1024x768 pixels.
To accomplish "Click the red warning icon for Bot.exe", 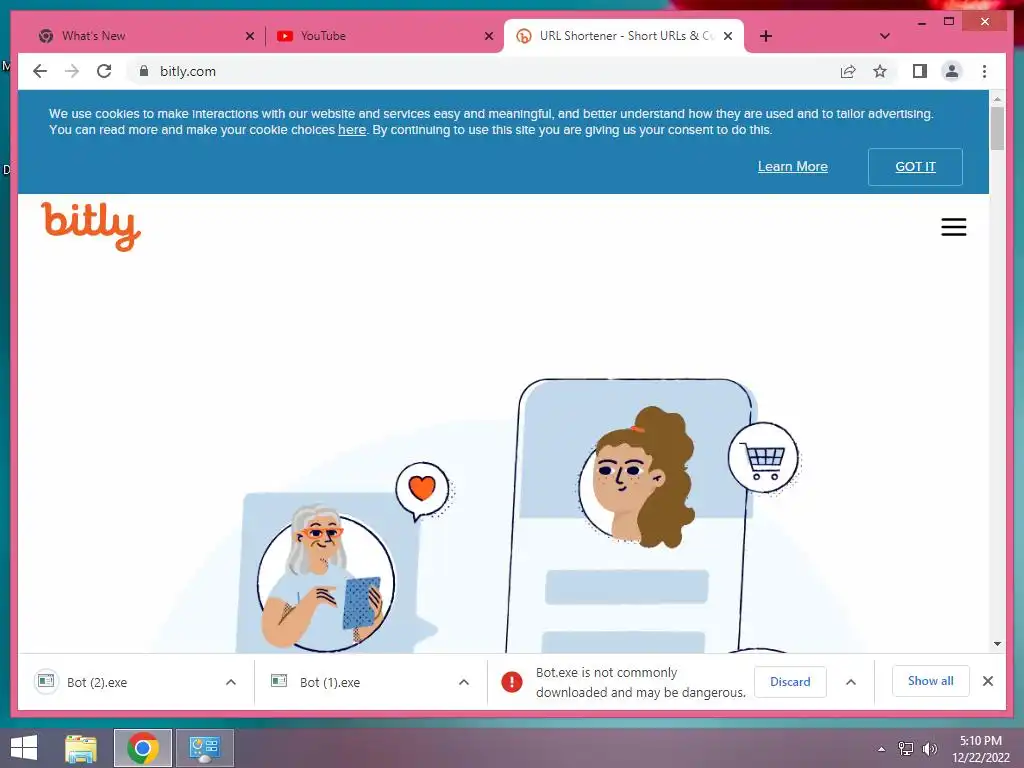I will pyautogui.click(x=511, y=682).
